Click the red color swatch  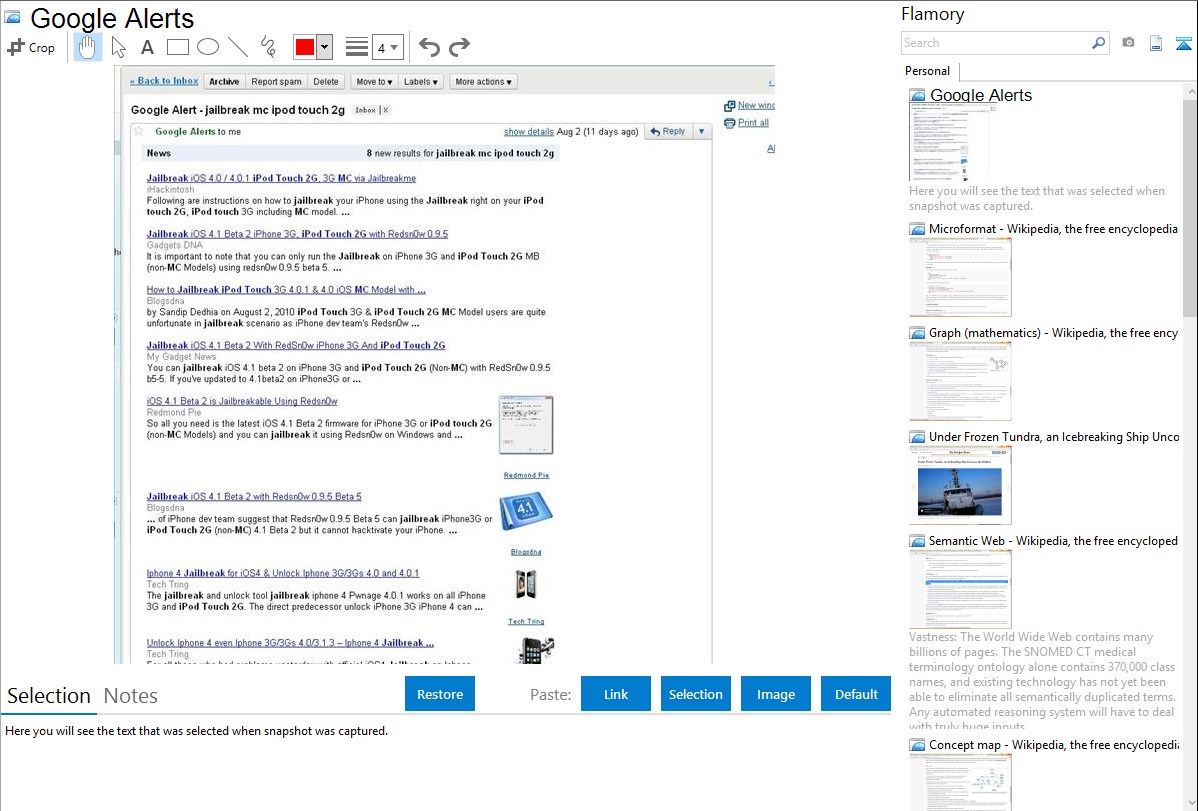[305, 47]
